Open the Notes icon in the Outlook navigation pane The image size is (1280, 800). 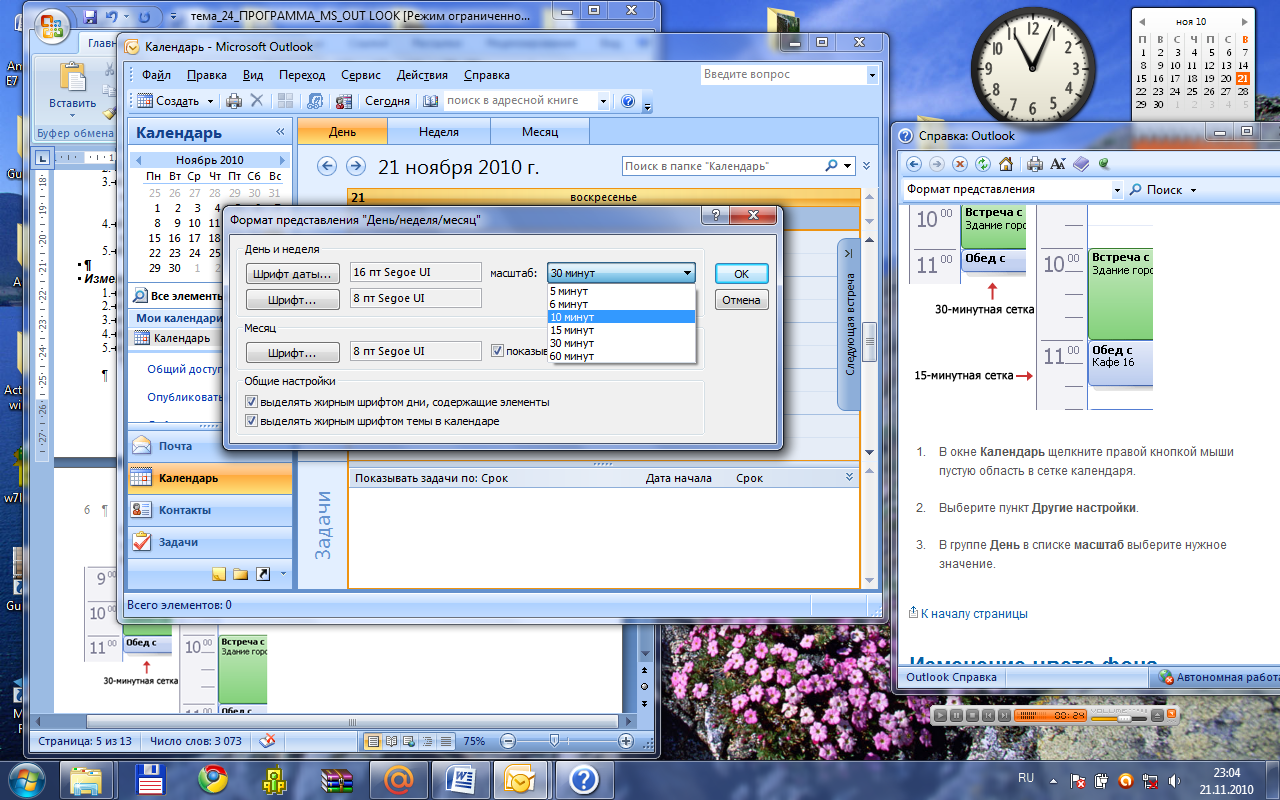coord(219,574)
